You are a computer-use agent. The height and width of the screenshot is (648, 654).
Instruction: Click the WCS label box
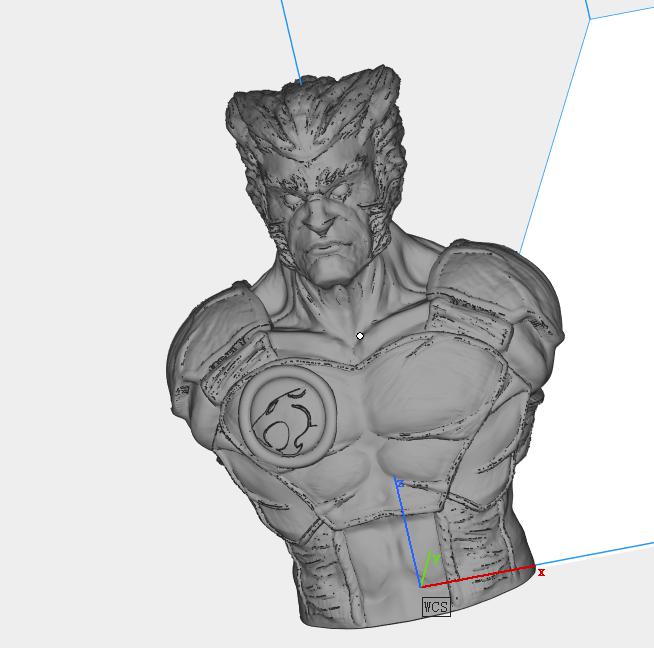436,607
